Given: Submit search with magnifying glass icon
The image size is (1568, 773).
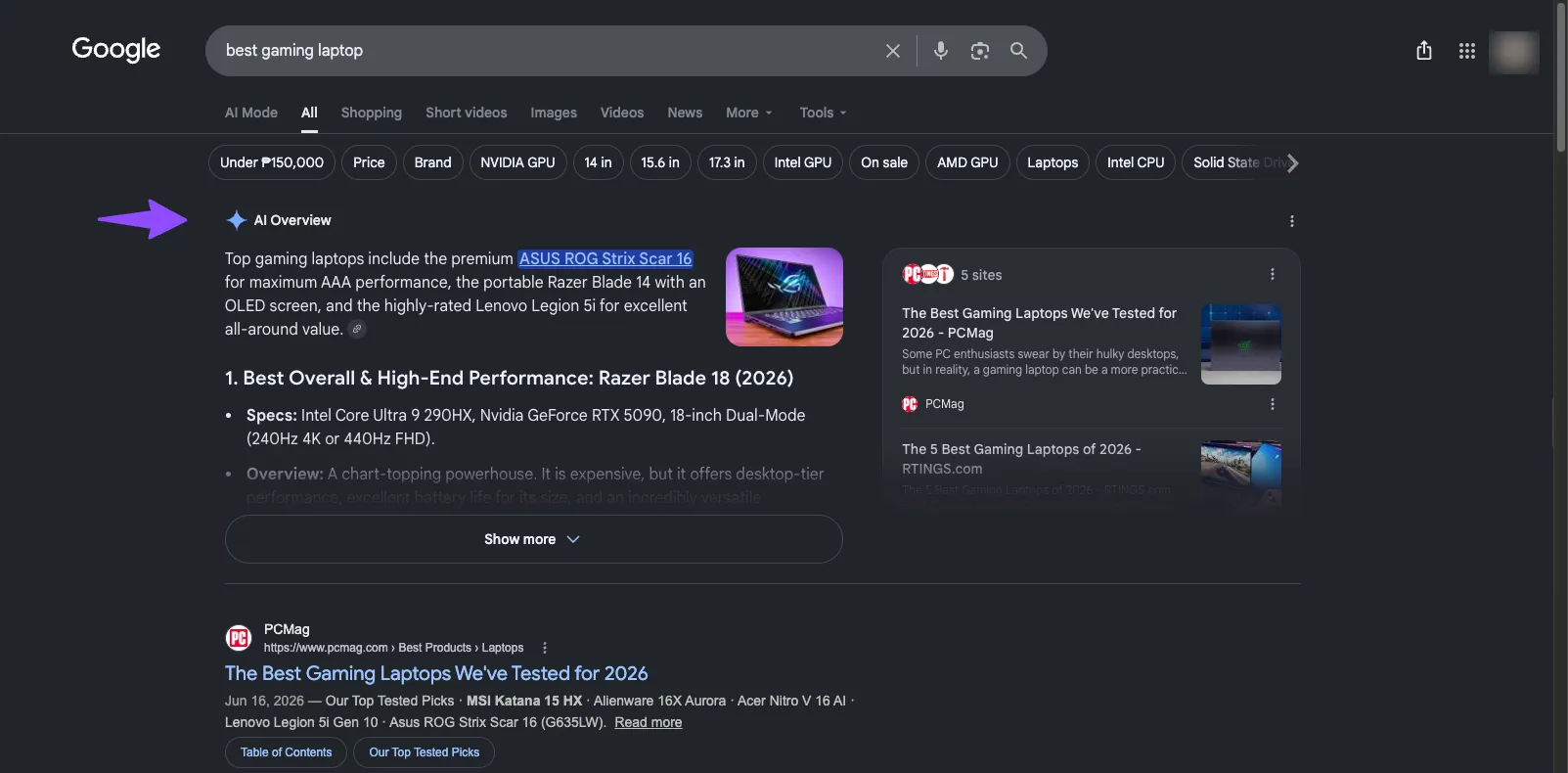Looking at the screenshot, I should 1018,51.
